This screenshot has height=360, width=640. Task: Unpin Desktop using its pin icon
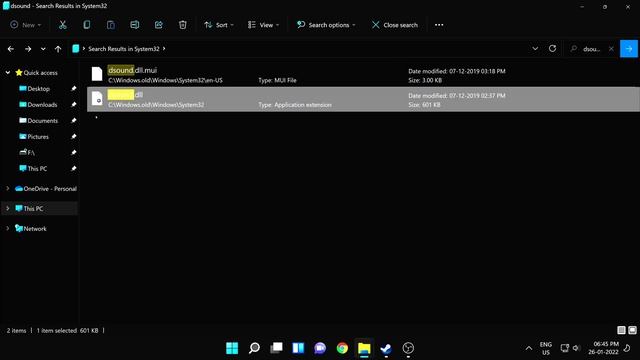74,89
